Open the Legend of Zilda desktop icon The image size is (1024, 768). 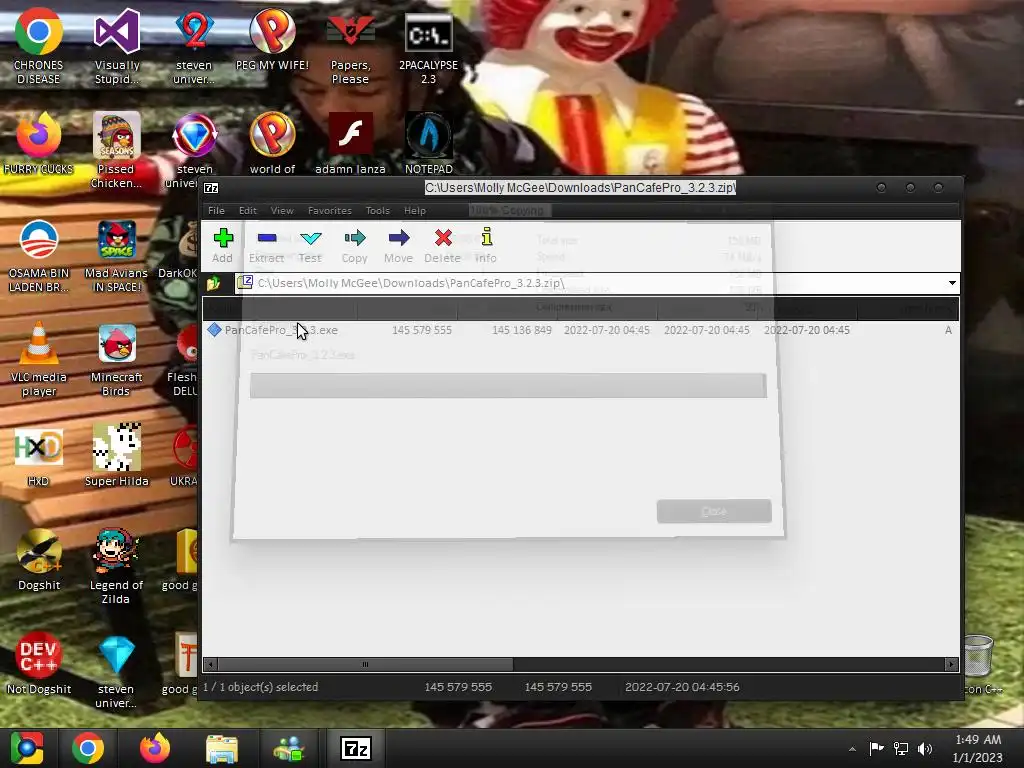point(116,566)
